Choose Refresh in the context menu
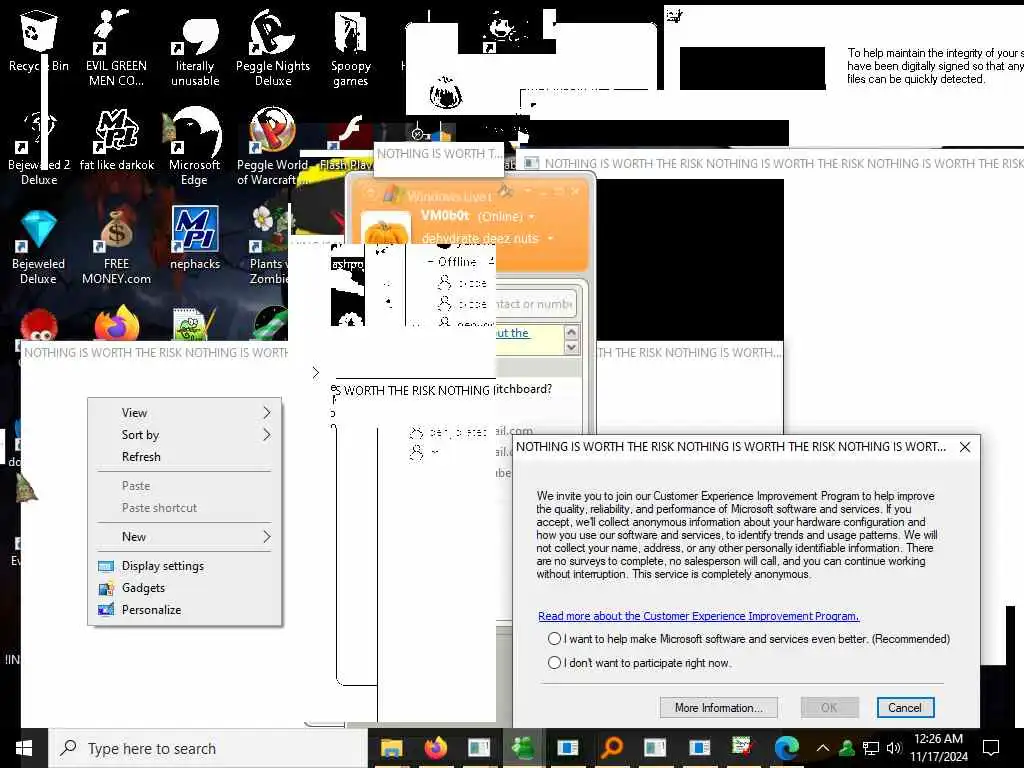This screenshot has height=768, width=1024. [185, 457]
